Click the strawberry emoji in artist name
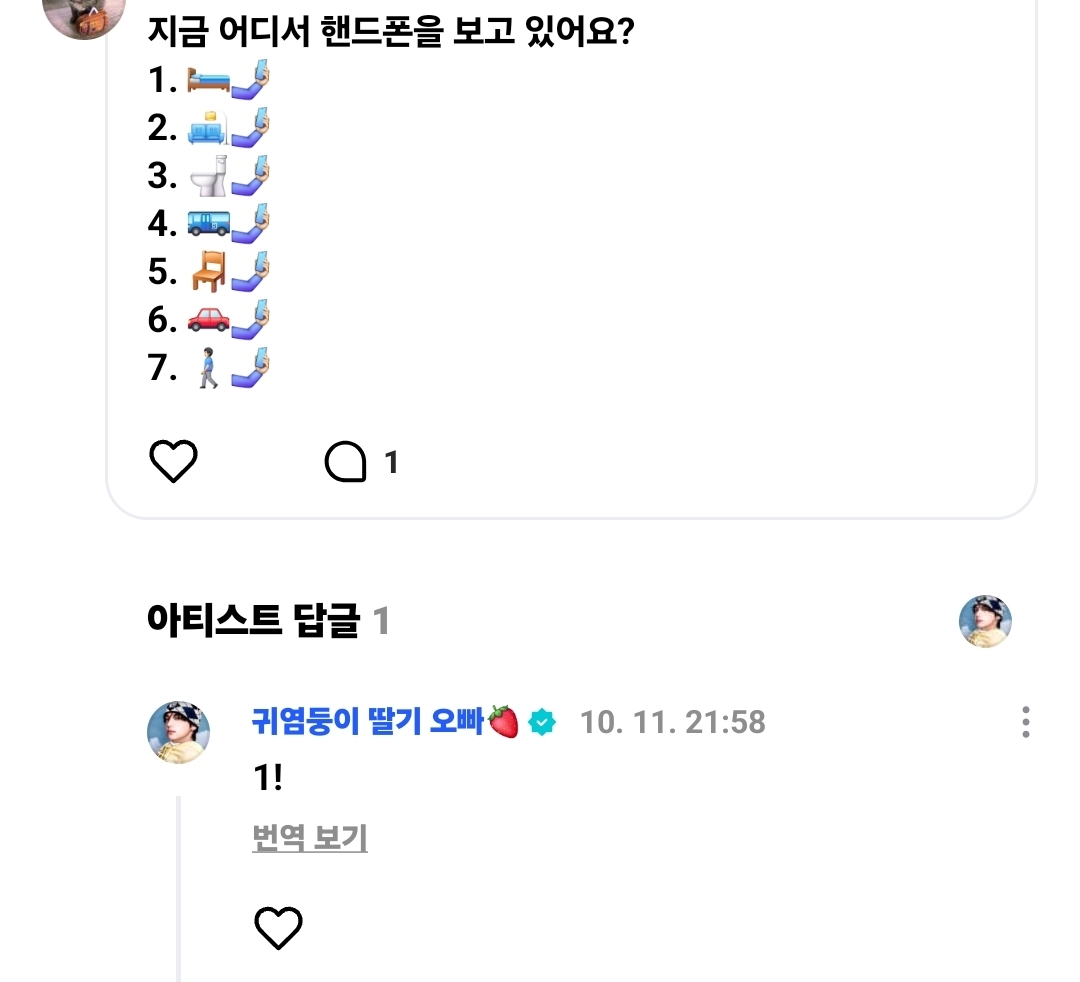The image size is (1080, 982). tap(504, 722)
